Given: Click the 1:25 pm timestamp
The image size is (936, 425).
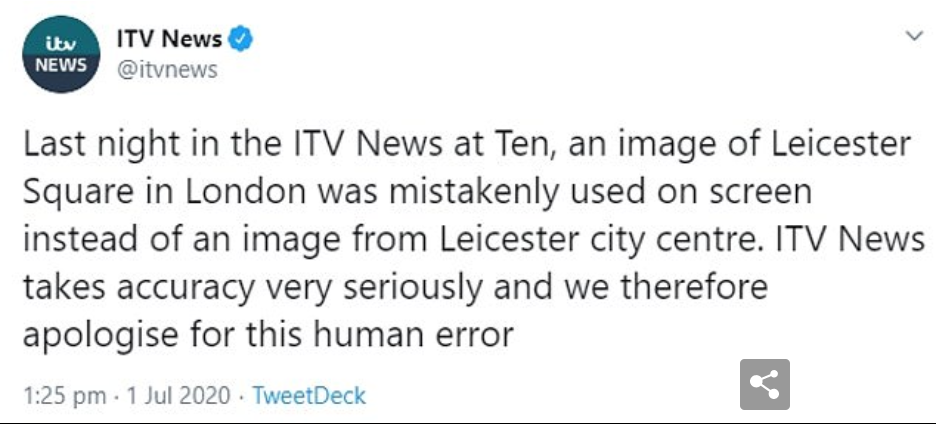Looking at the screenshot, I should point(65,396).
